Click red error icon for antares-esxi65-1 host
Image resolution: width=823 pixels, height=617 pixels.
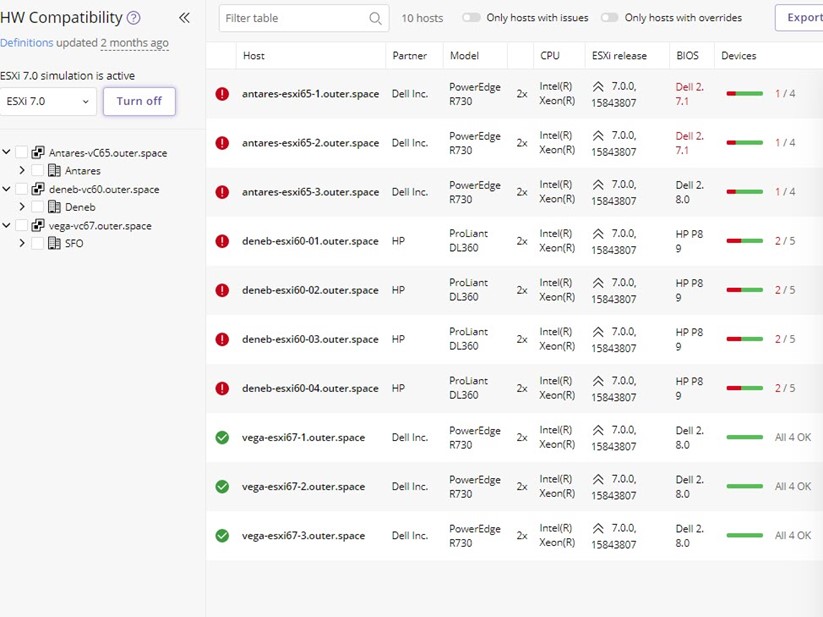tap(222, 94)
